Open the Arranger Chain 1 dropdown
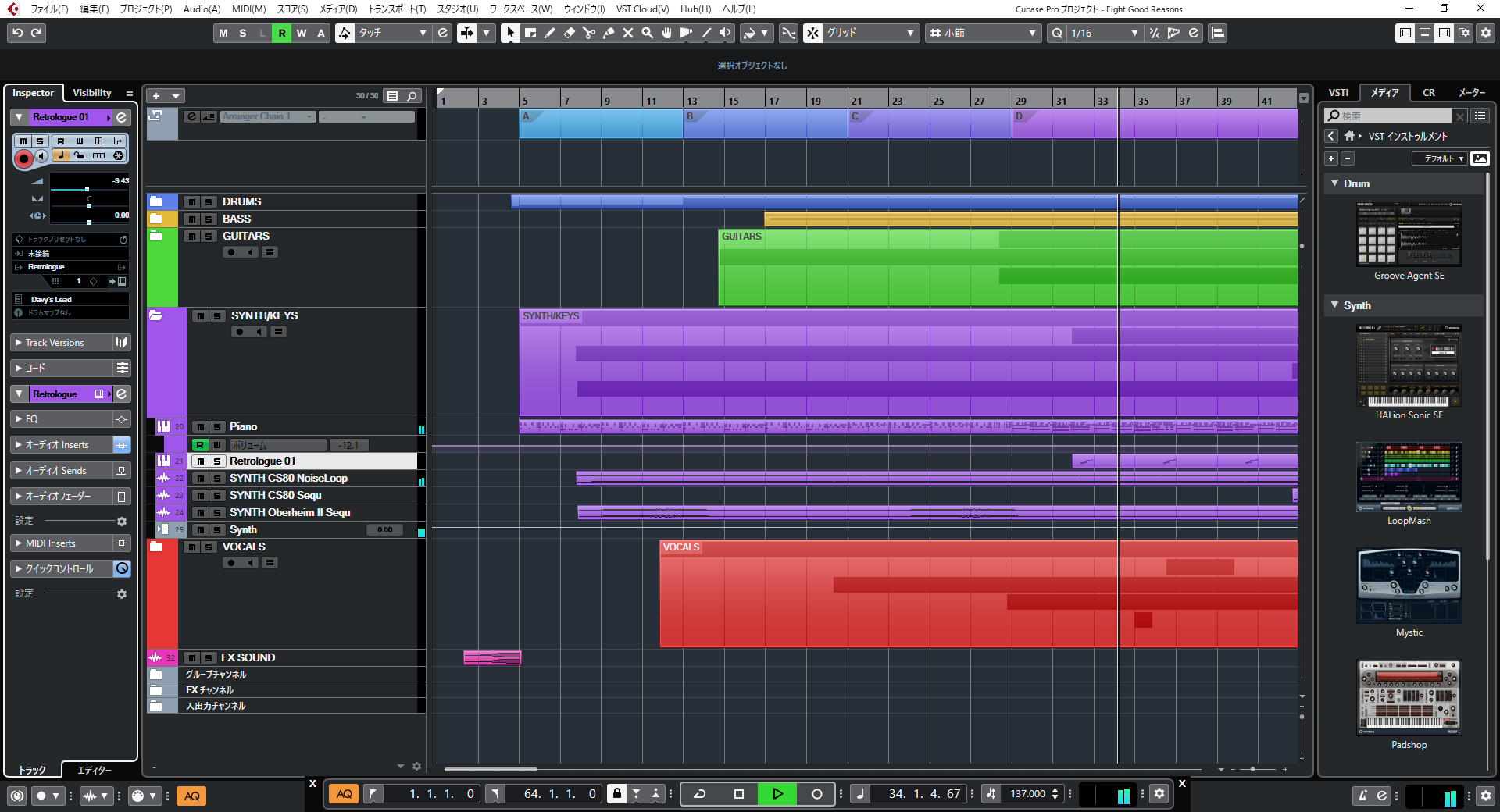This screenshot has width=1500, height=812. click(x=268, y=117)
